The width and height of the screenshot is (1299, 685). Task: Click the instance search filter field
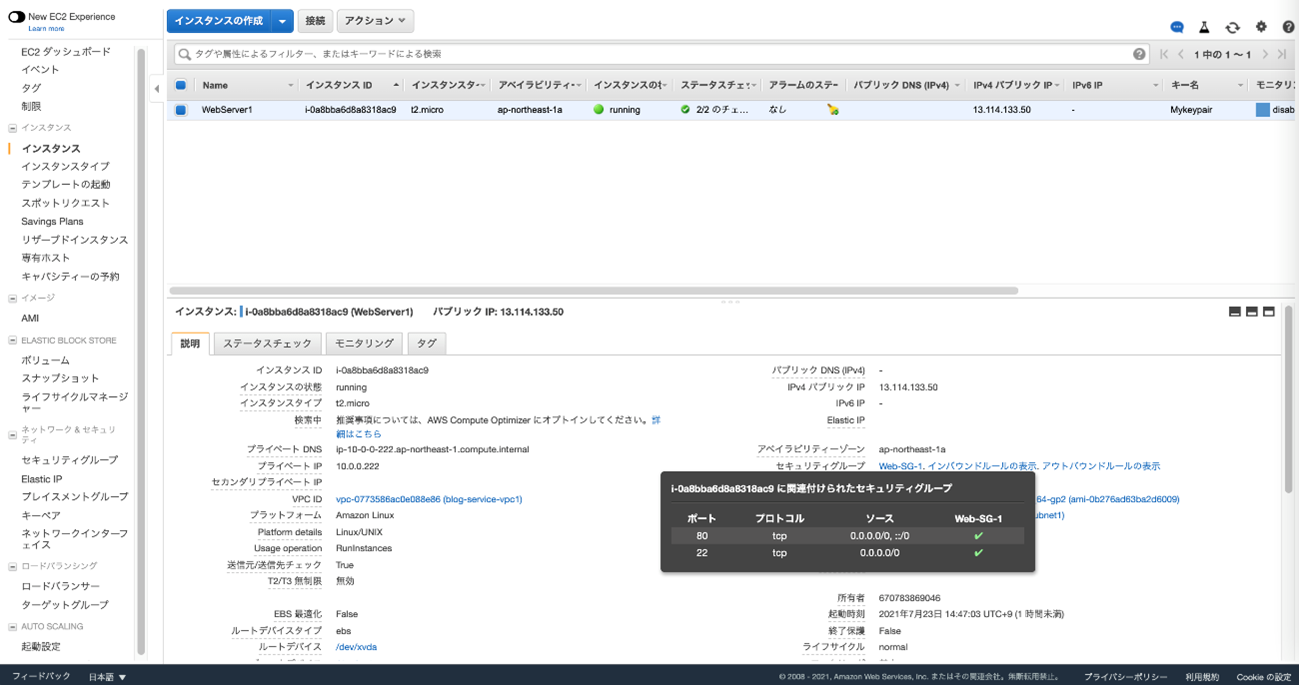coord(650,54)
